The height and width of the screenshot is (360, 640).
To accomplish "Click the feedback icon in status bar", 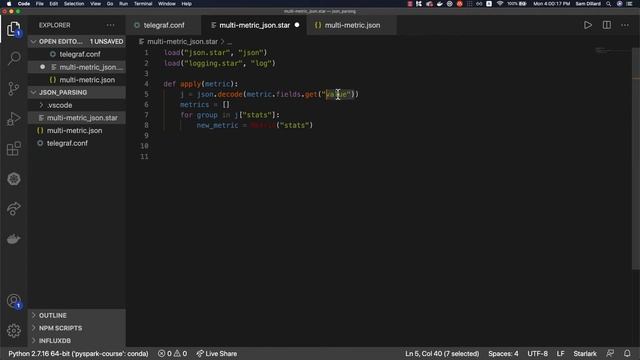I will click(x=610, y=353).
